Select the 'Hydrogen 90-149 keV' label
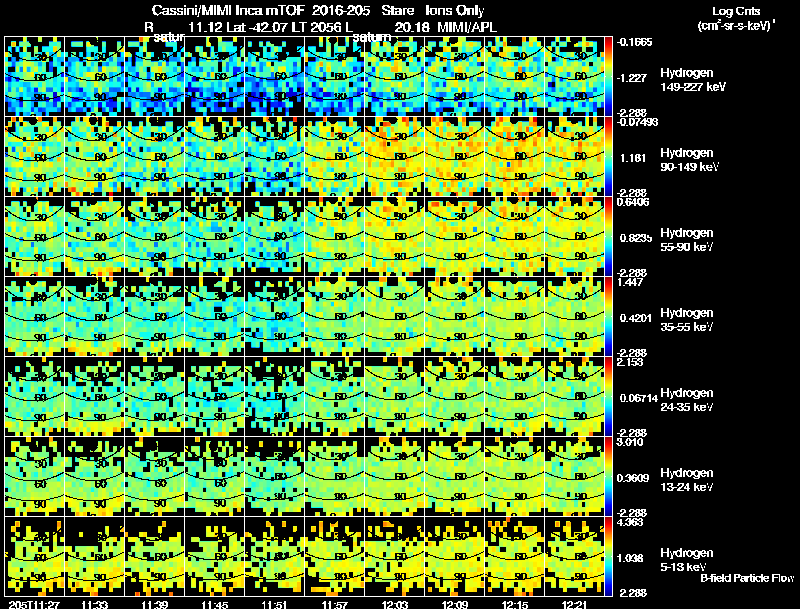800x609 pixels. [x=689, y=160]
